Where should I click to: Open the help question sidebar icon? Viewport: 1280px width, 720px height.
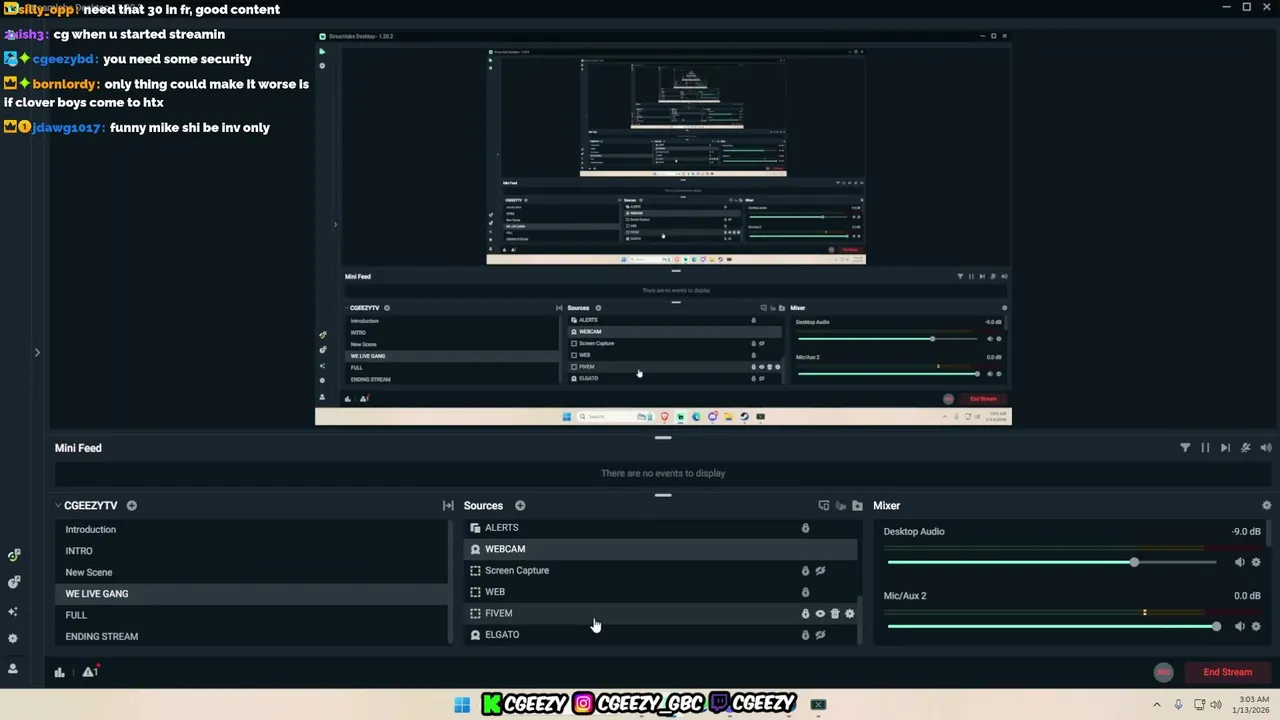click(13, 582)
